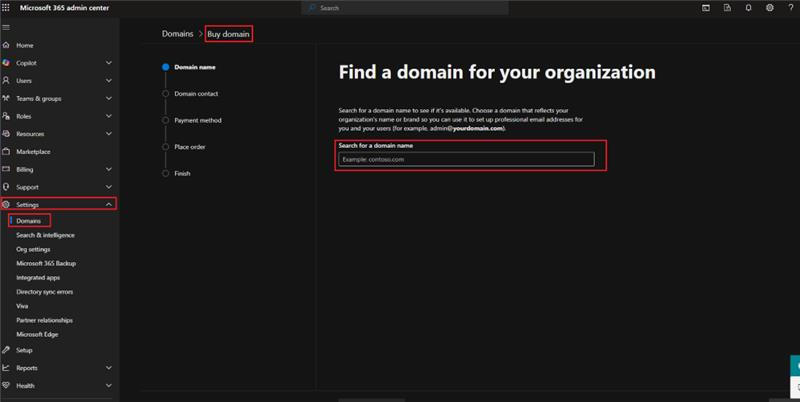Click the Roles icon in sidebar
Image resolution: width=800 pixels, height=402 pixels.
(6, 116)
